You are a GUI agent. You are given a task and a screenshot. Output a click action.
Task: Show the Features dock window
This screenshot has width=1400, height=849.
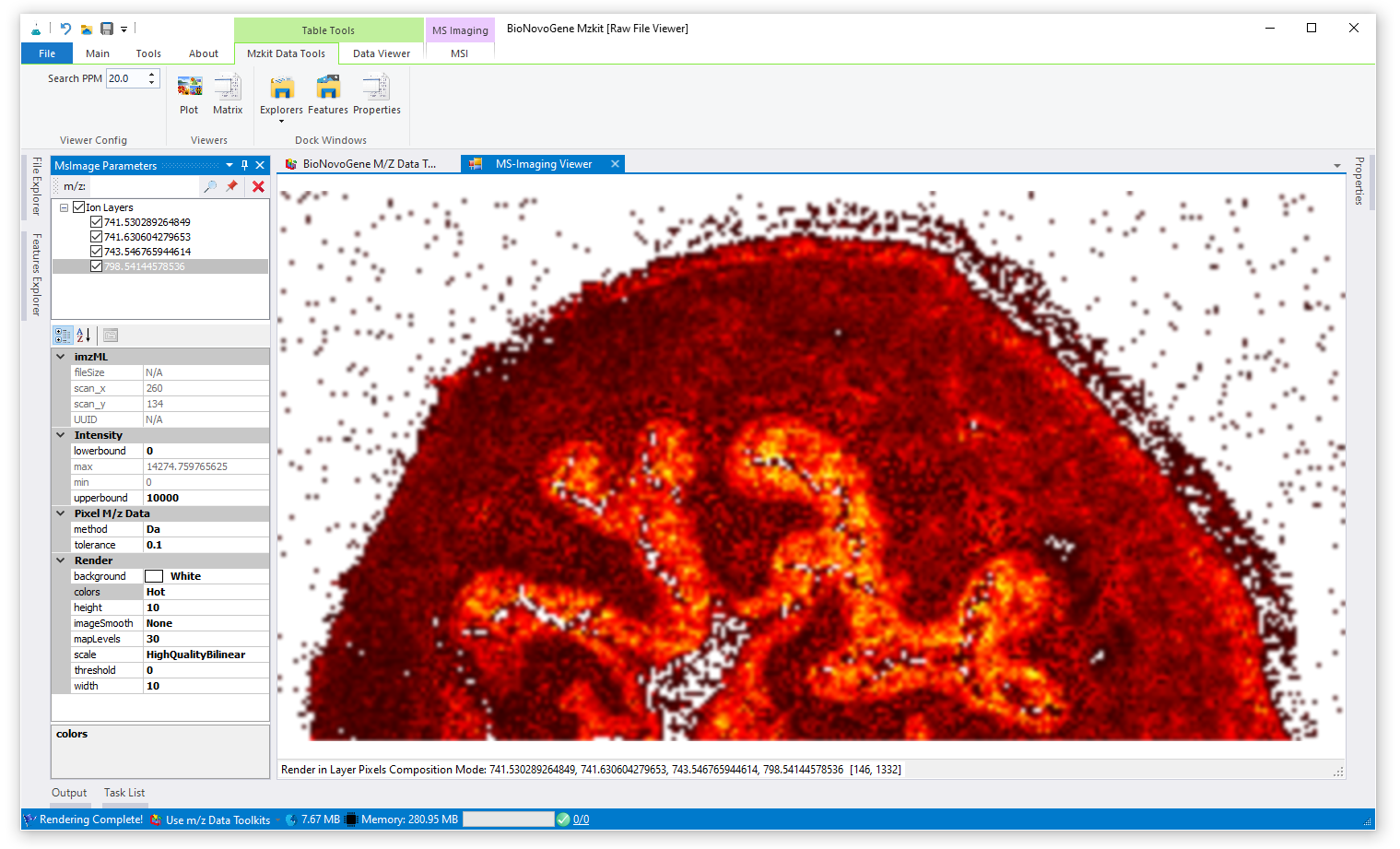click(x=328, y=88)
